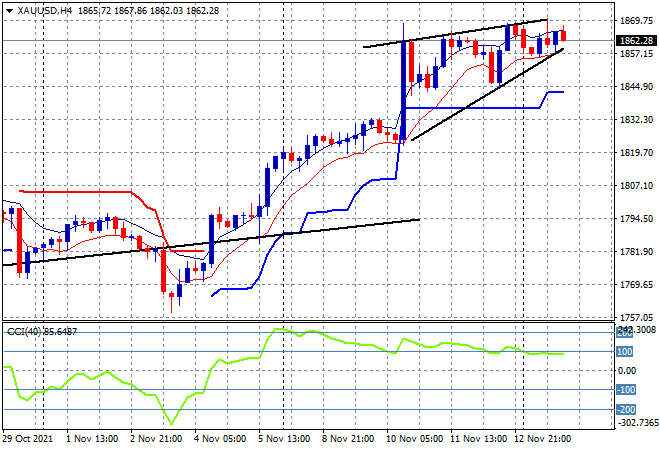Click the 1 Nov 13:00 time label
This screenshot has height=450, width=660.
[92, 439]
